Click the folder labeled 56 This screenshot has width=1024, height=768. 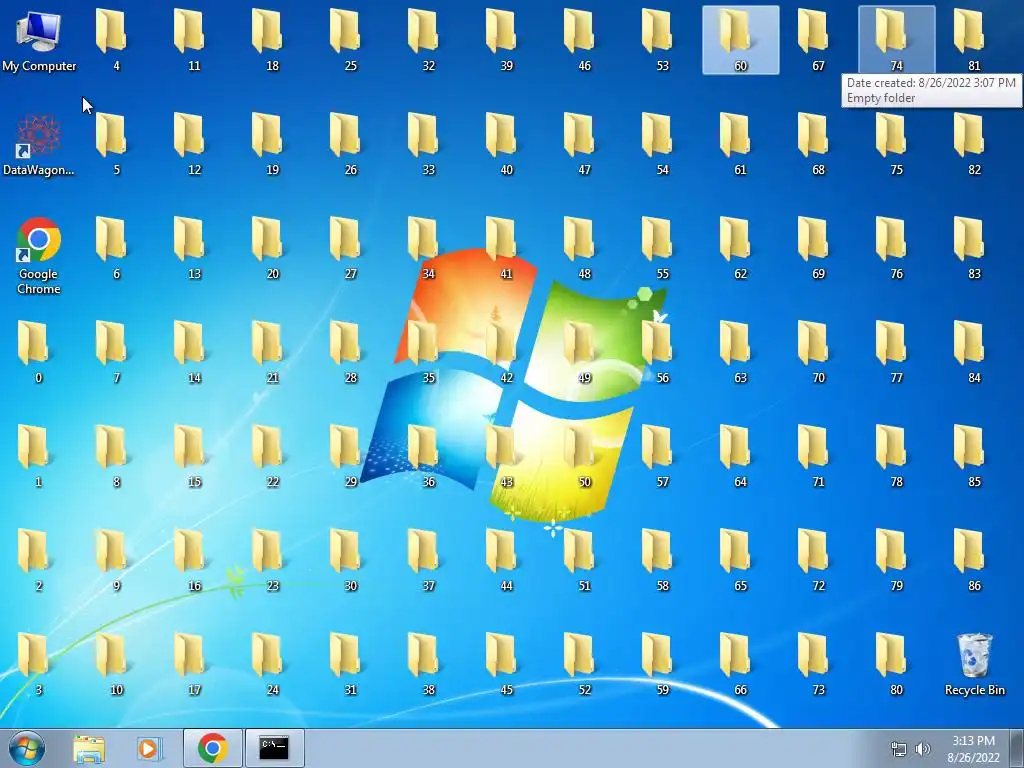point(662,351)
